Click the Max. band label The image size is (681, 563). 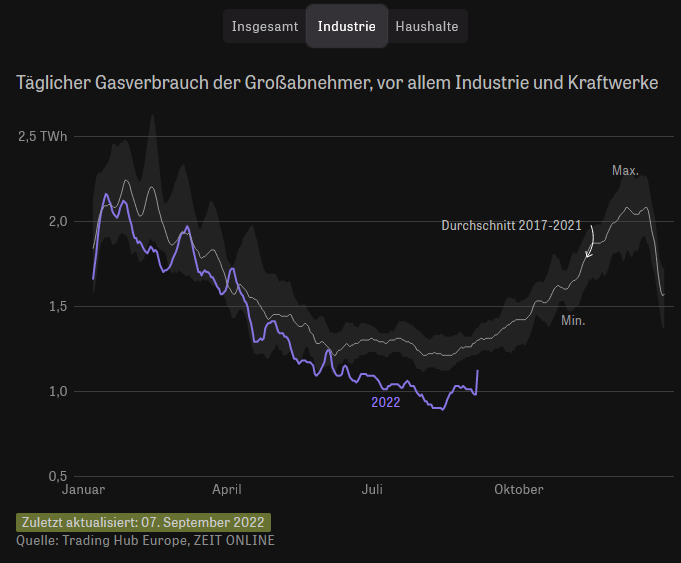pyautogui.click(x=625, y=170)
